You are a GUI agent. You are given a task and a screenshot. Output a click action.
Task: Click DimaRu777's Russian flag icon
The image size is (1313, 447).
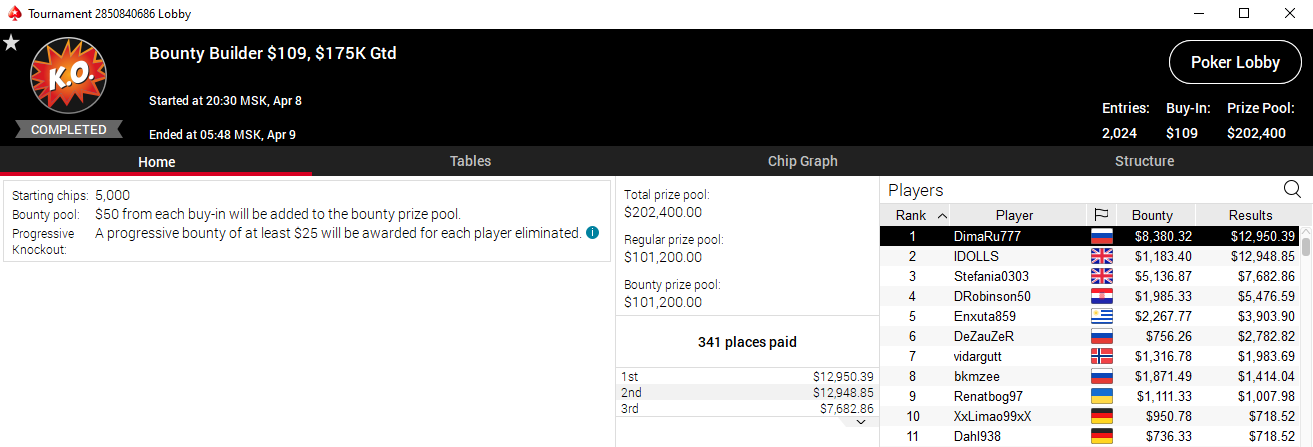(1101, 237)
